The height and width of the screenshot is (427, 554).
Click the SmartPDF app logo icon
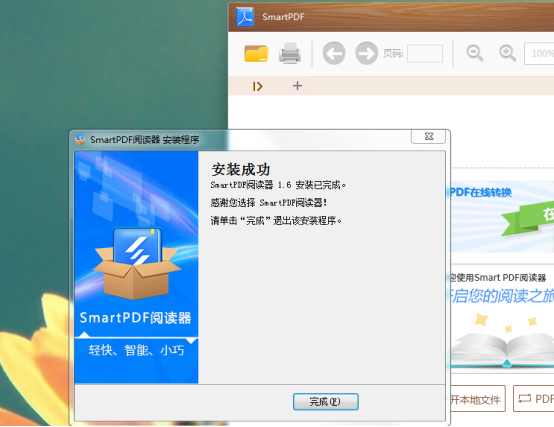pyautogui.click(x=246, y=17)
